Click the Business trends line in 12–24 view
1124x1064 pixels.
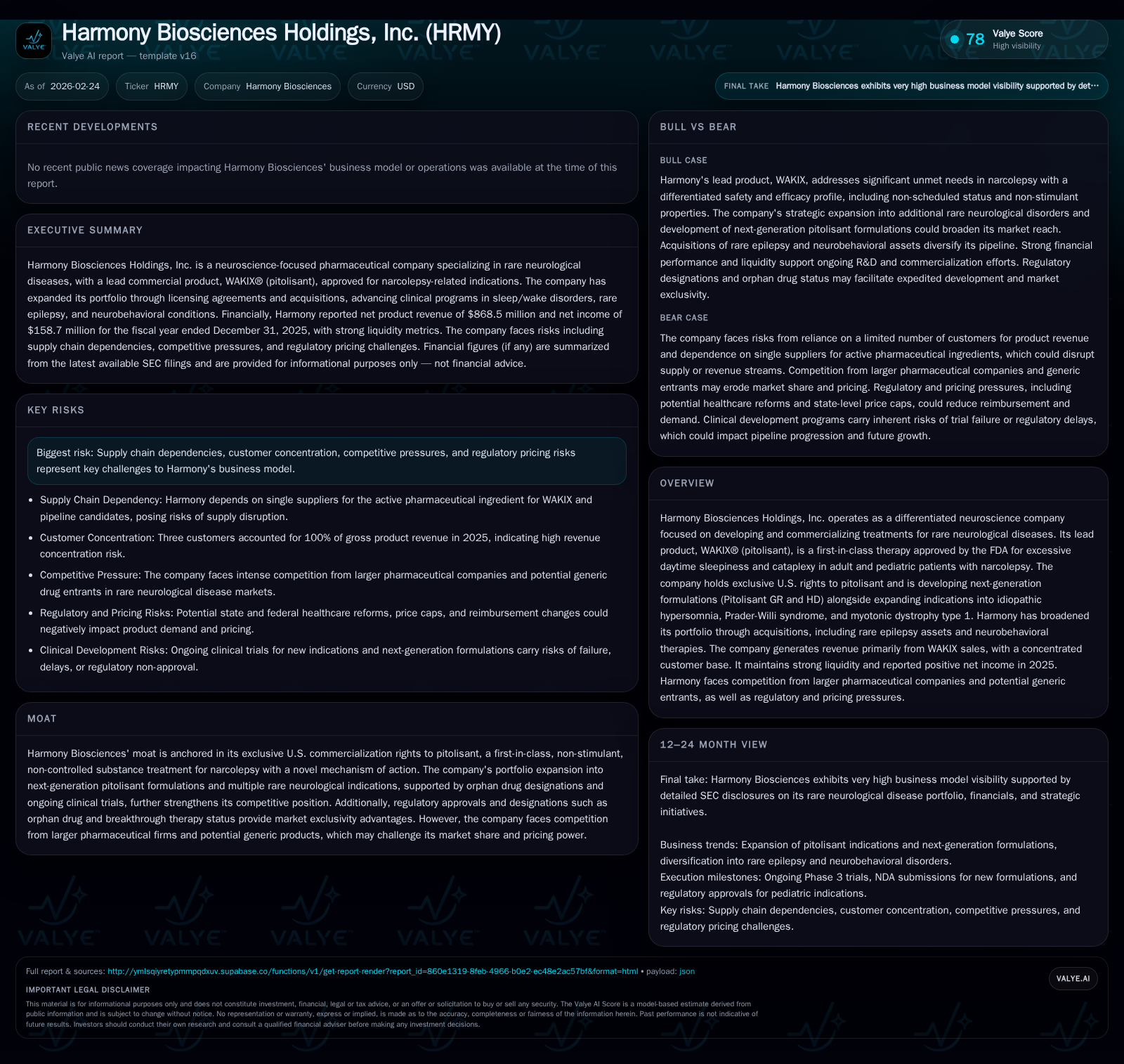click(x=858, y=853)
